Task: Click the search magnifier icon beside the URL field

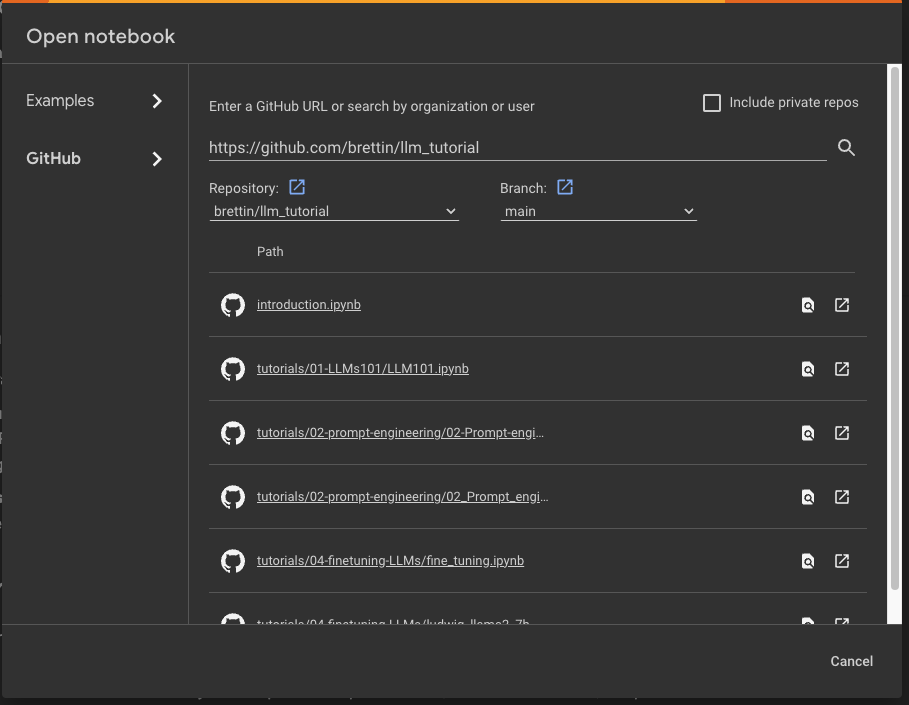Action: tap(846, 148)
